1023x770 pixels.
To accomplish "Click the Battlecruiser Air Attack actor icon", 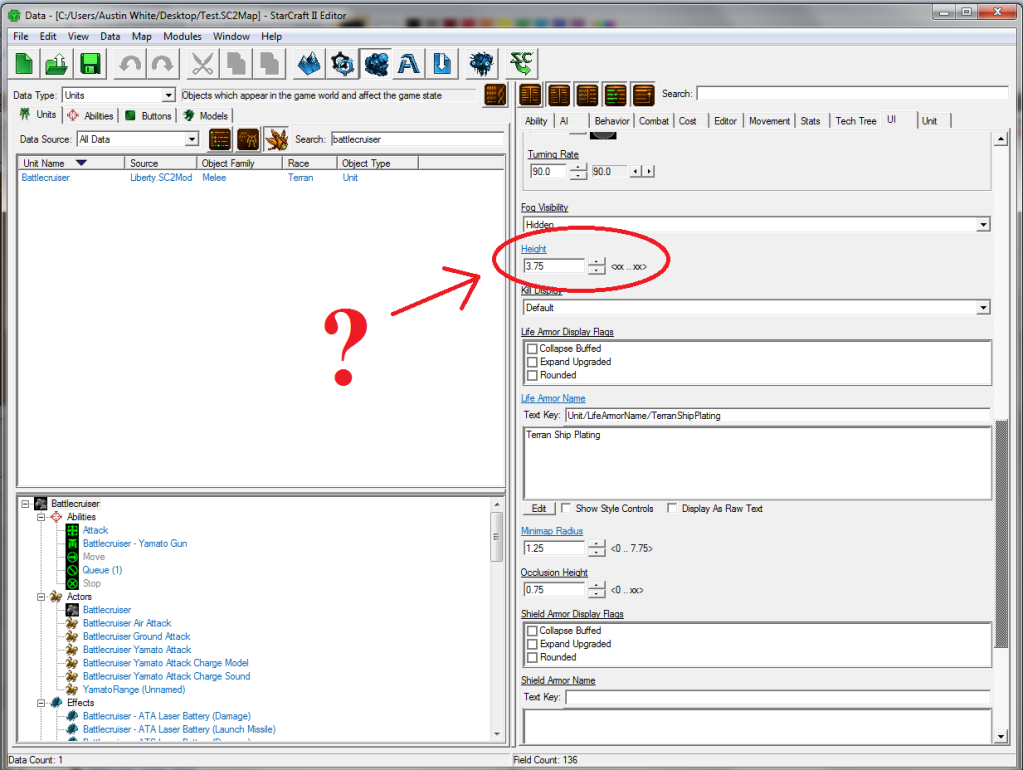I will pyautogui.click(x=72, y=623).
